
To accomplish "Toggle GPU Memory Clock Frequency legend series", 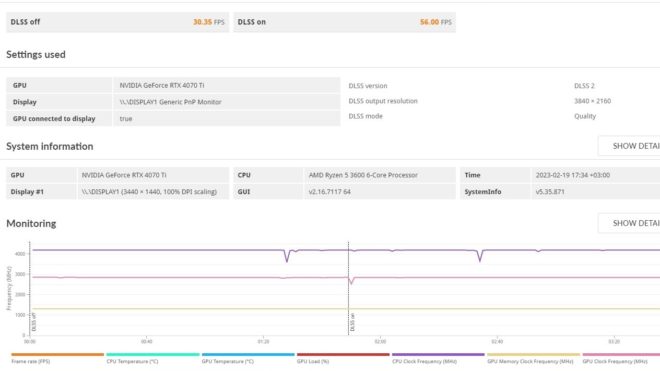I will (533, 358).
